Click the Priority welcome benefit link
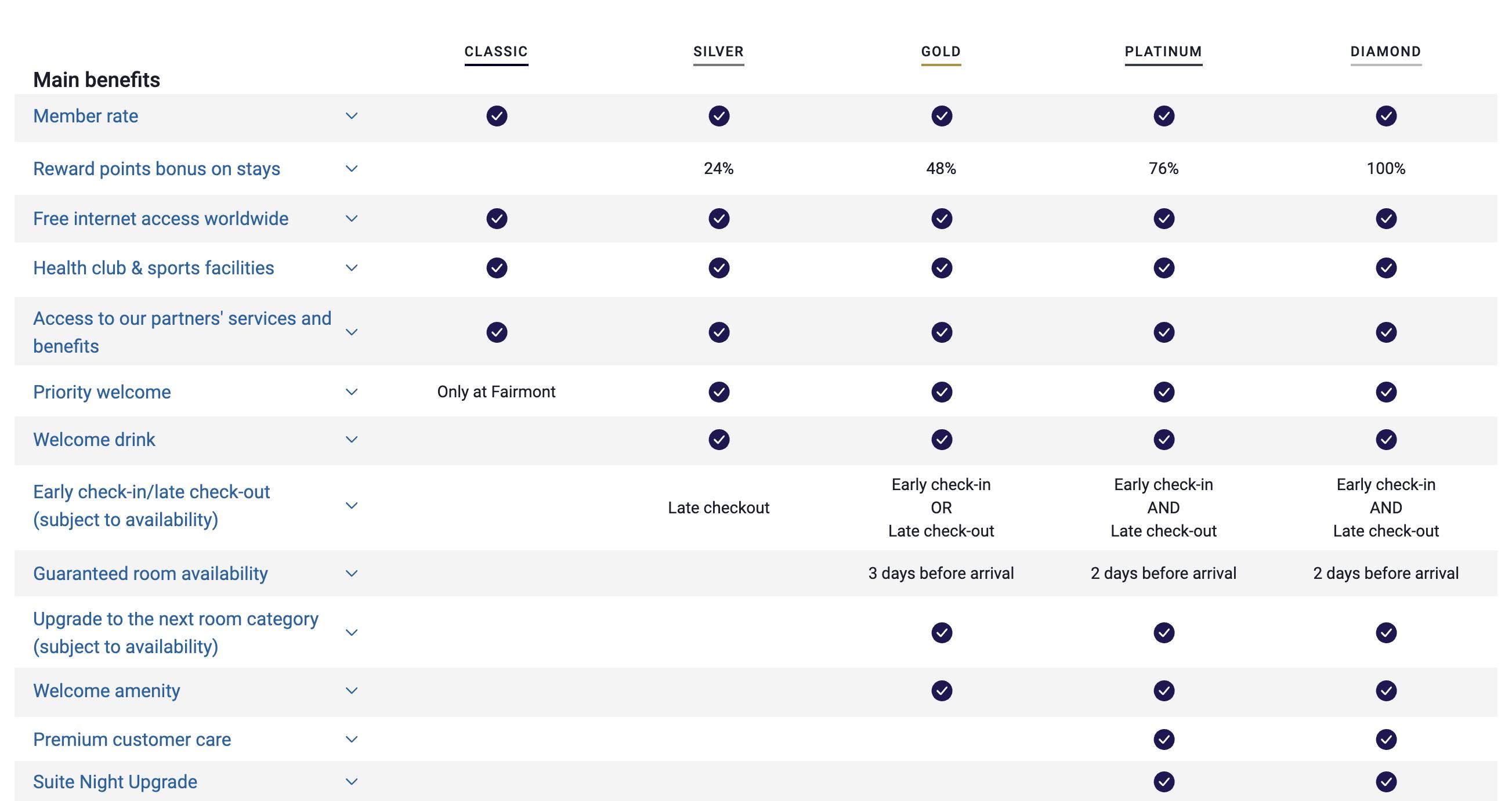The height and width of the screenshot is (801, 1512). pos(102,392)
